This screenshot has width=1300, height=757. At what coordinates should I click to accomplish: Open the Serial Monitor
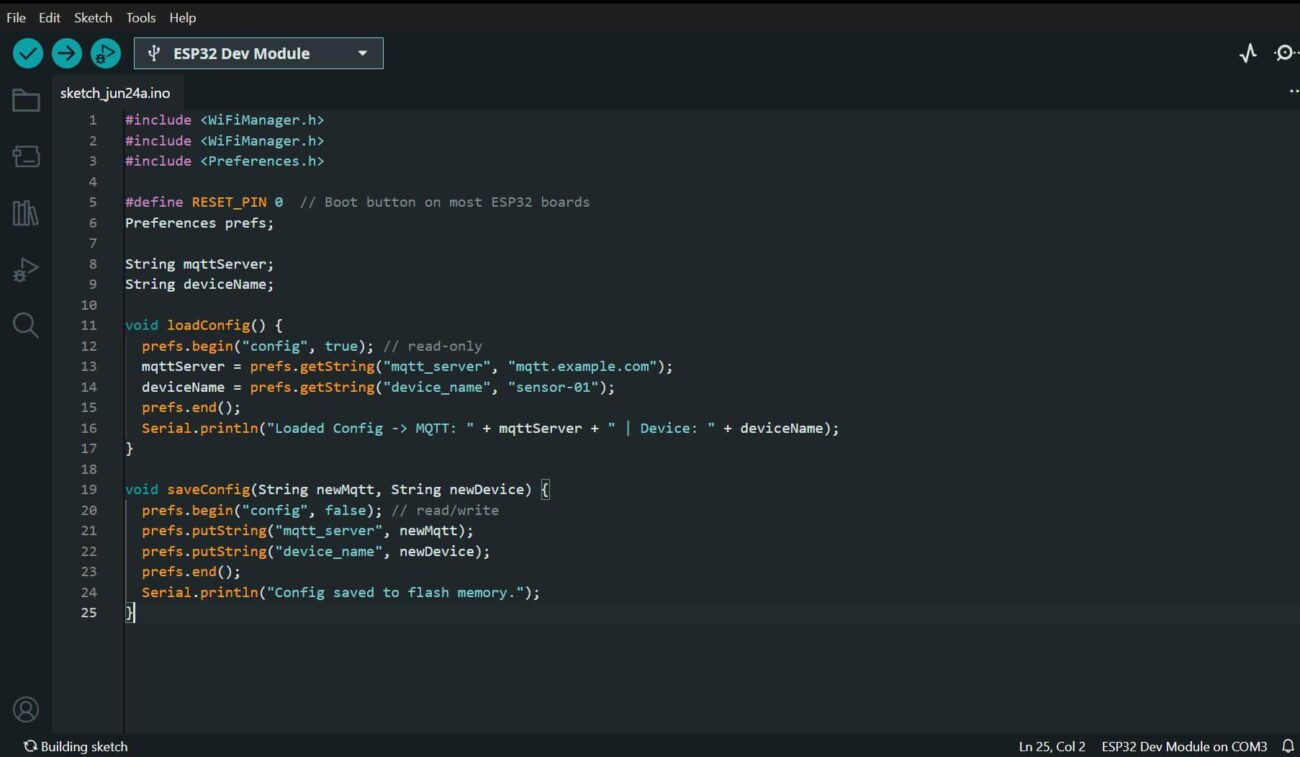[x=1286, y=53]
